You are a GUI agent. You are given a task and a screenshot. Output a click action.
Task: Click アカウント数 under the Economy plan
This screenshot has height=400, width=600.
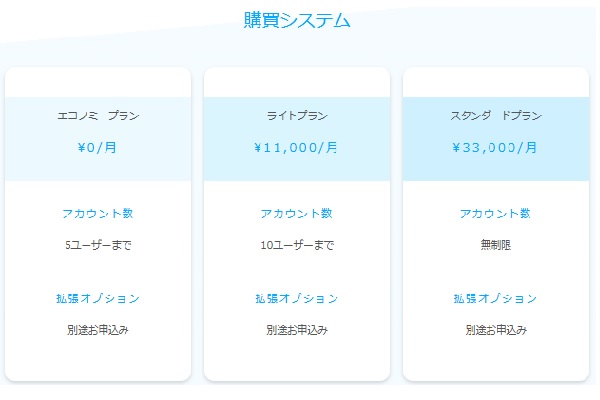click(x=98, y=213)
